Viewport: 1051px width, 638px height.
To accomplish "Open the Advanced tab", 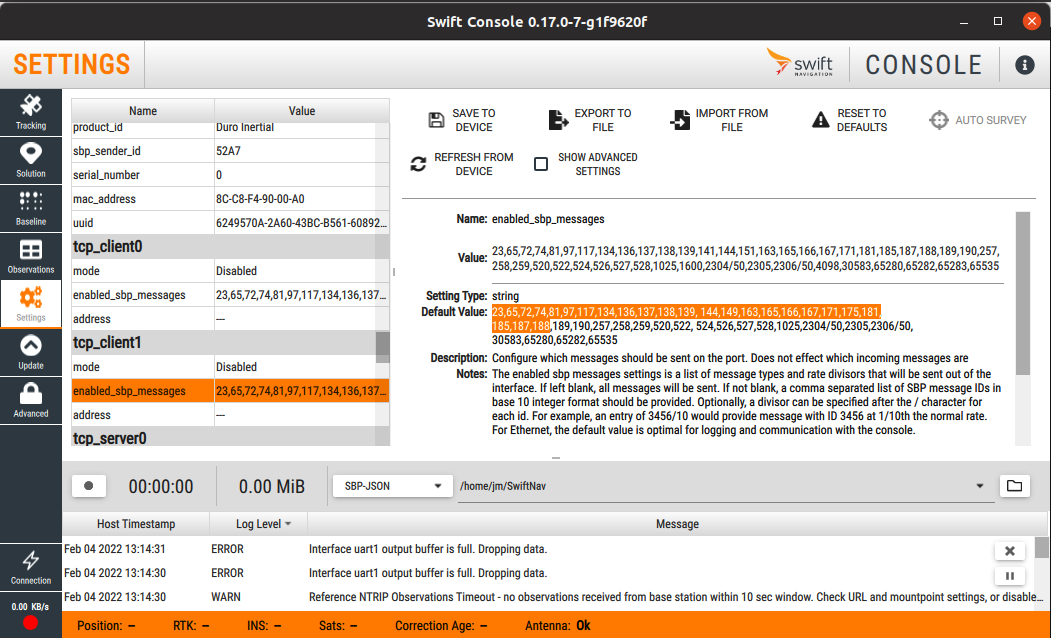I will click(x=31, y=401).
